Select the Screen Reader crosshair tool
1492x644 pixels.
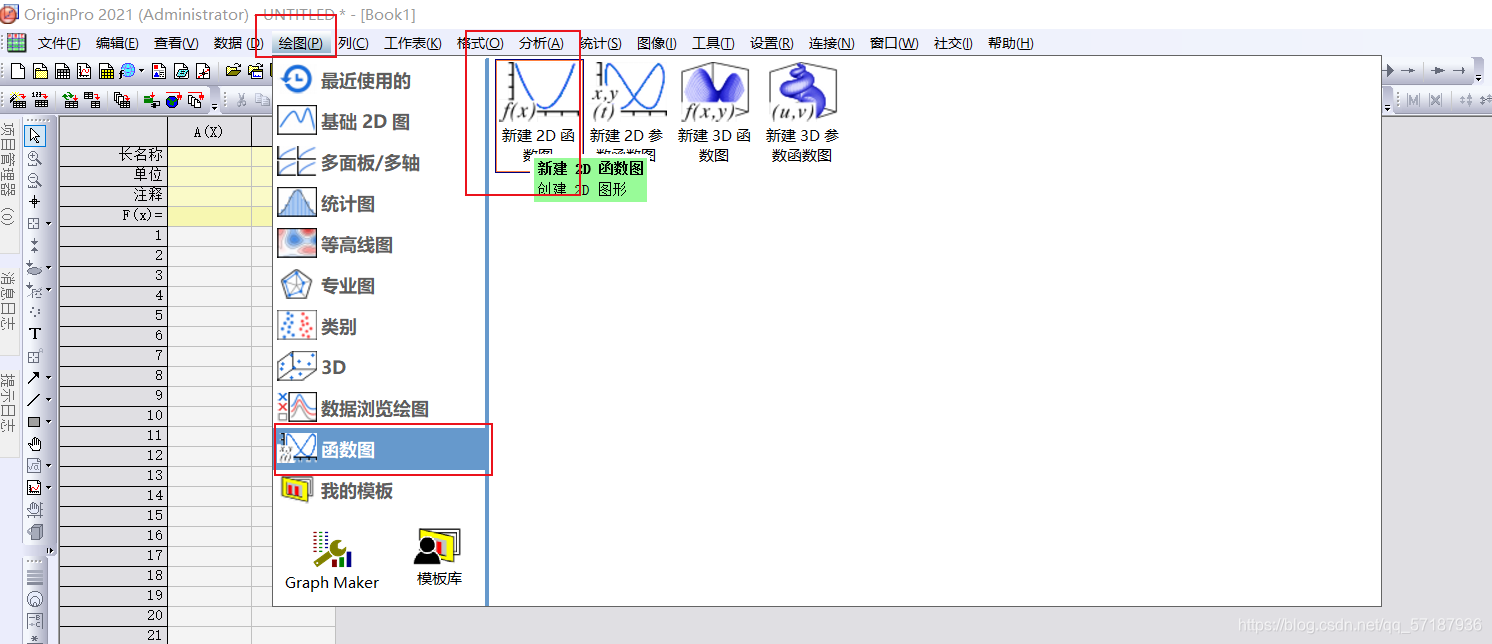(34, 201)
